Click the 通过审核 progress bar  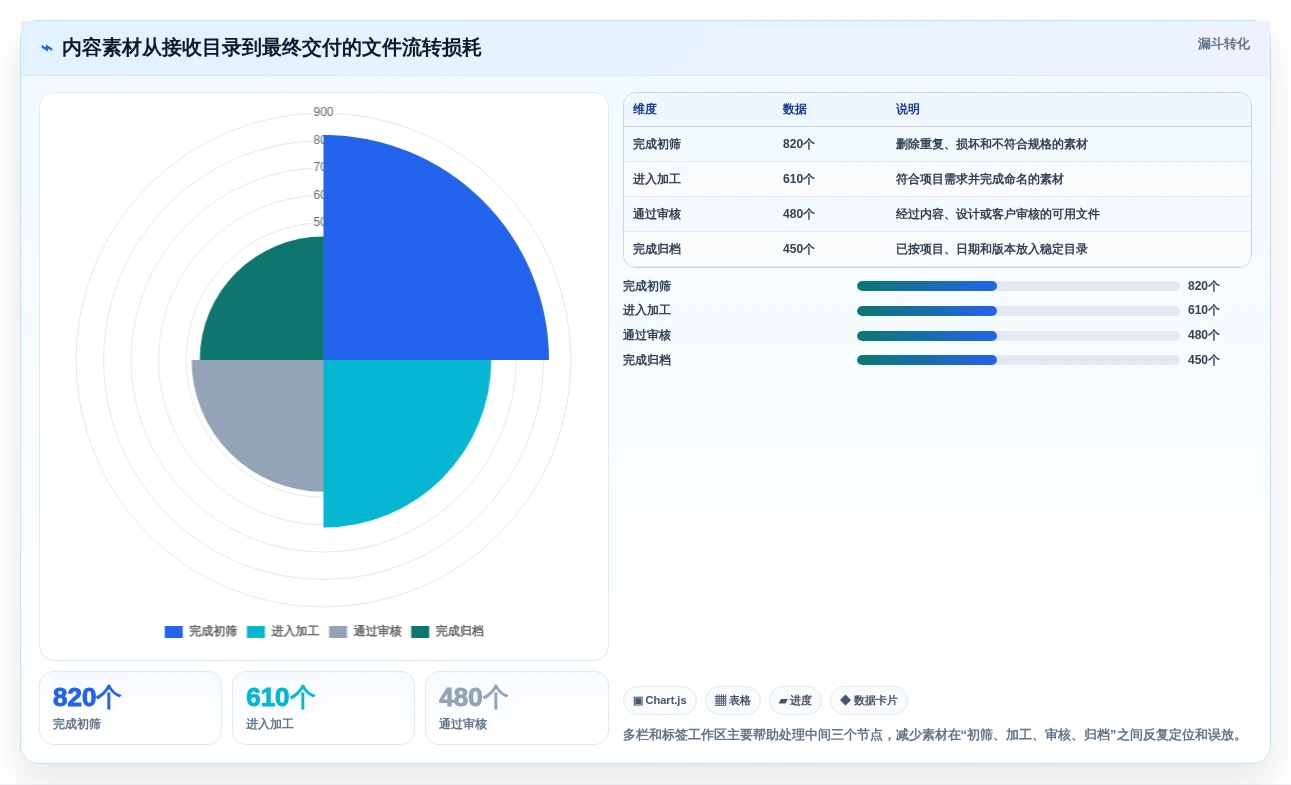(1018, 336)
